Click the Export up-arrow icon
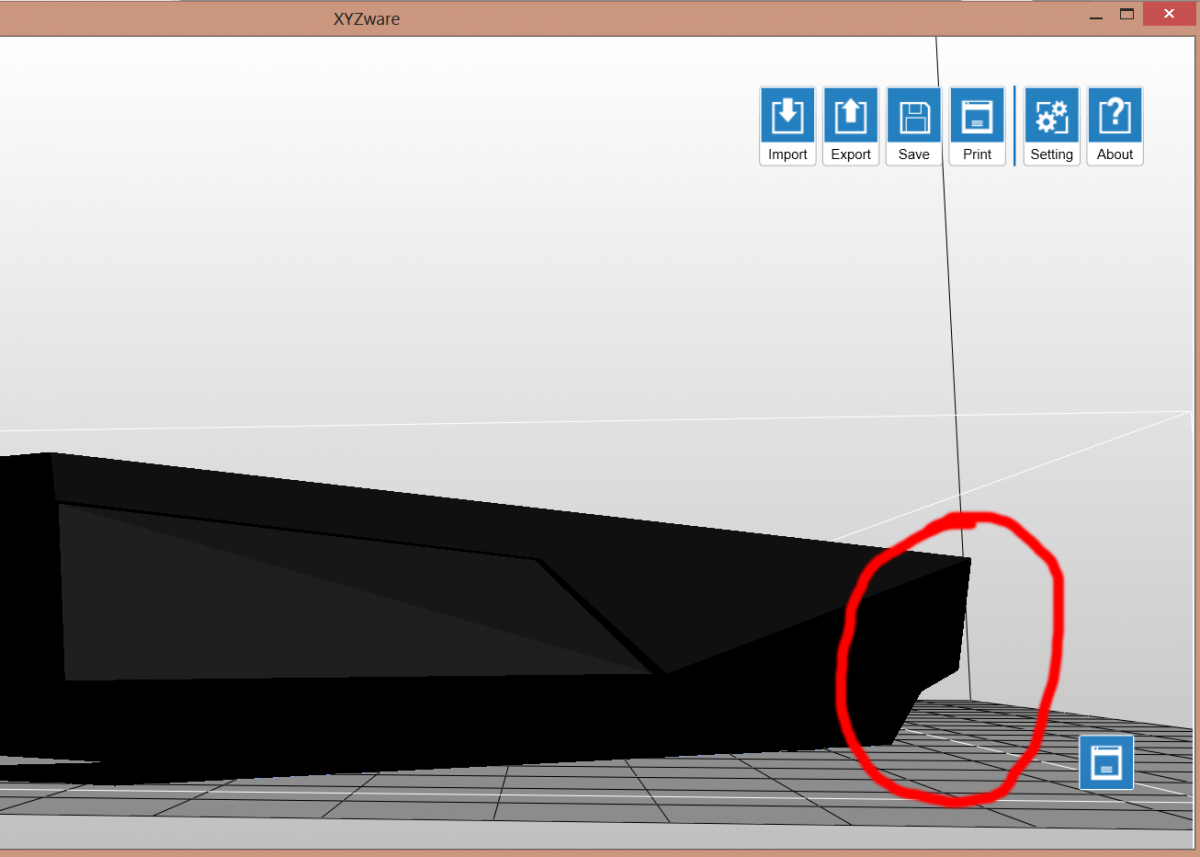The image size is (1200, 857). point(850,116)
